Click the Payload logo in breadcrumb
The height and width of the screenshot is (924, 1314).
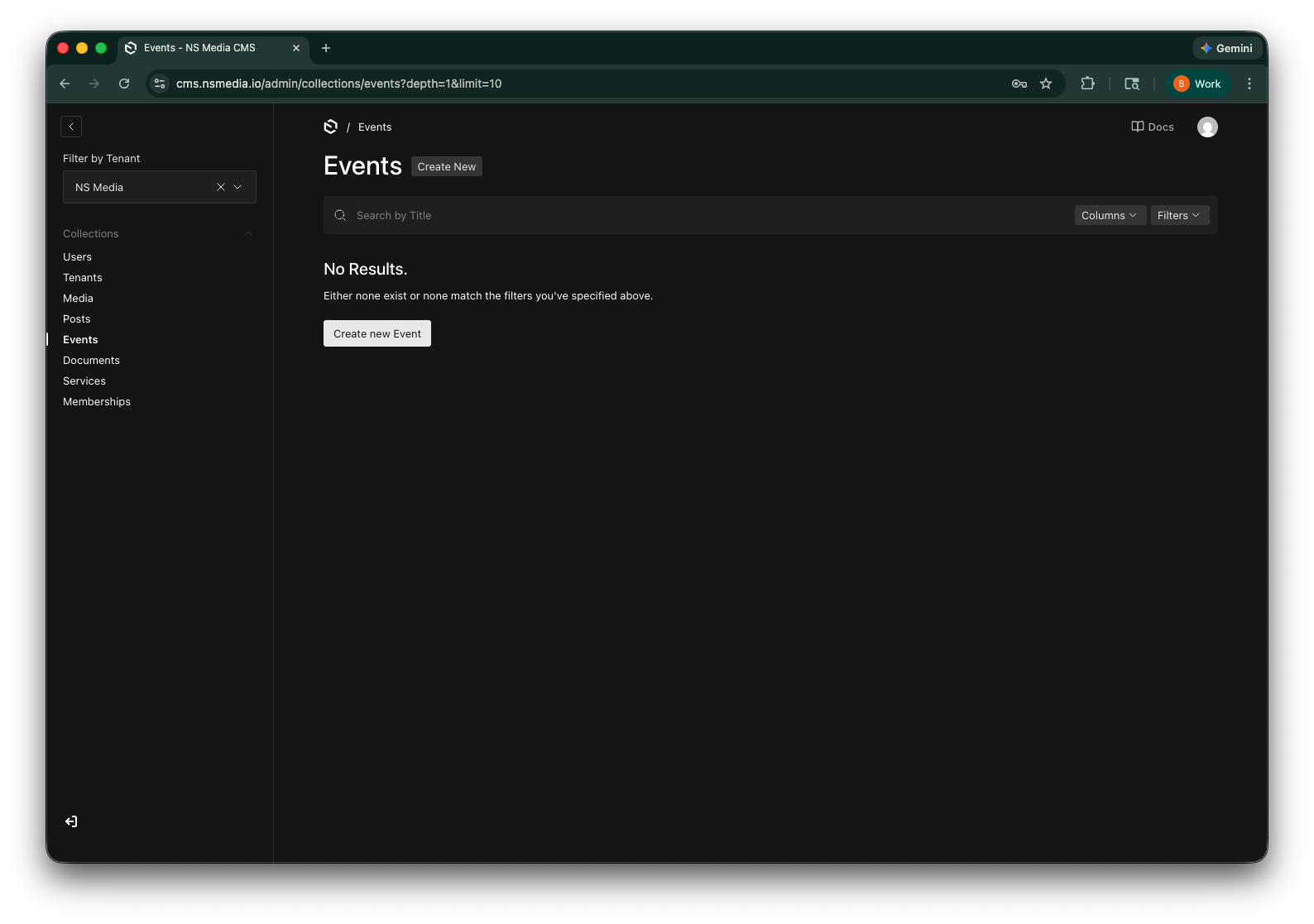click(331, 127)
